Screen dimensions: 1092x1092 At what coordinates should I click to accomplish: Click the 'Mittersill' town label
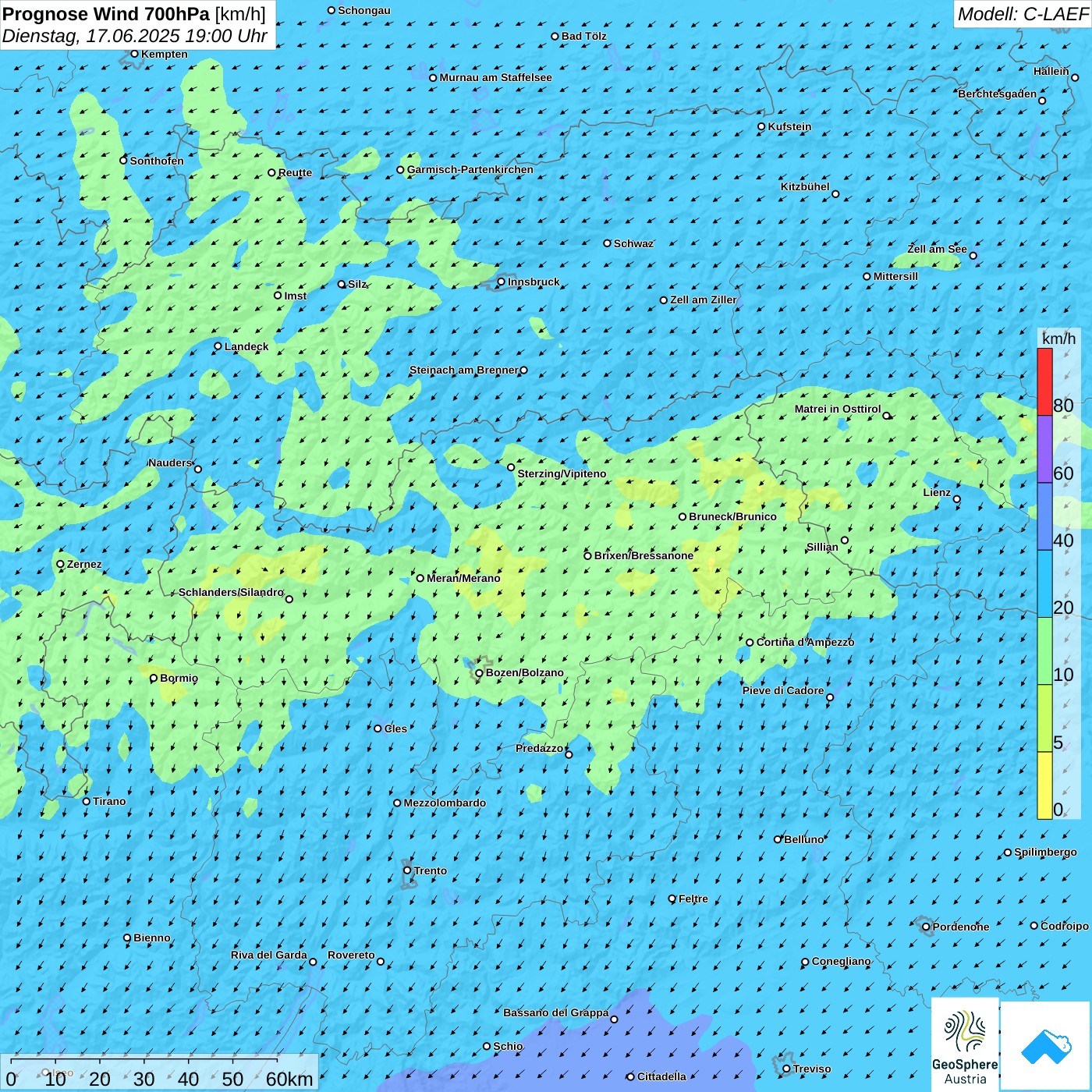click(x=895, y=276)
